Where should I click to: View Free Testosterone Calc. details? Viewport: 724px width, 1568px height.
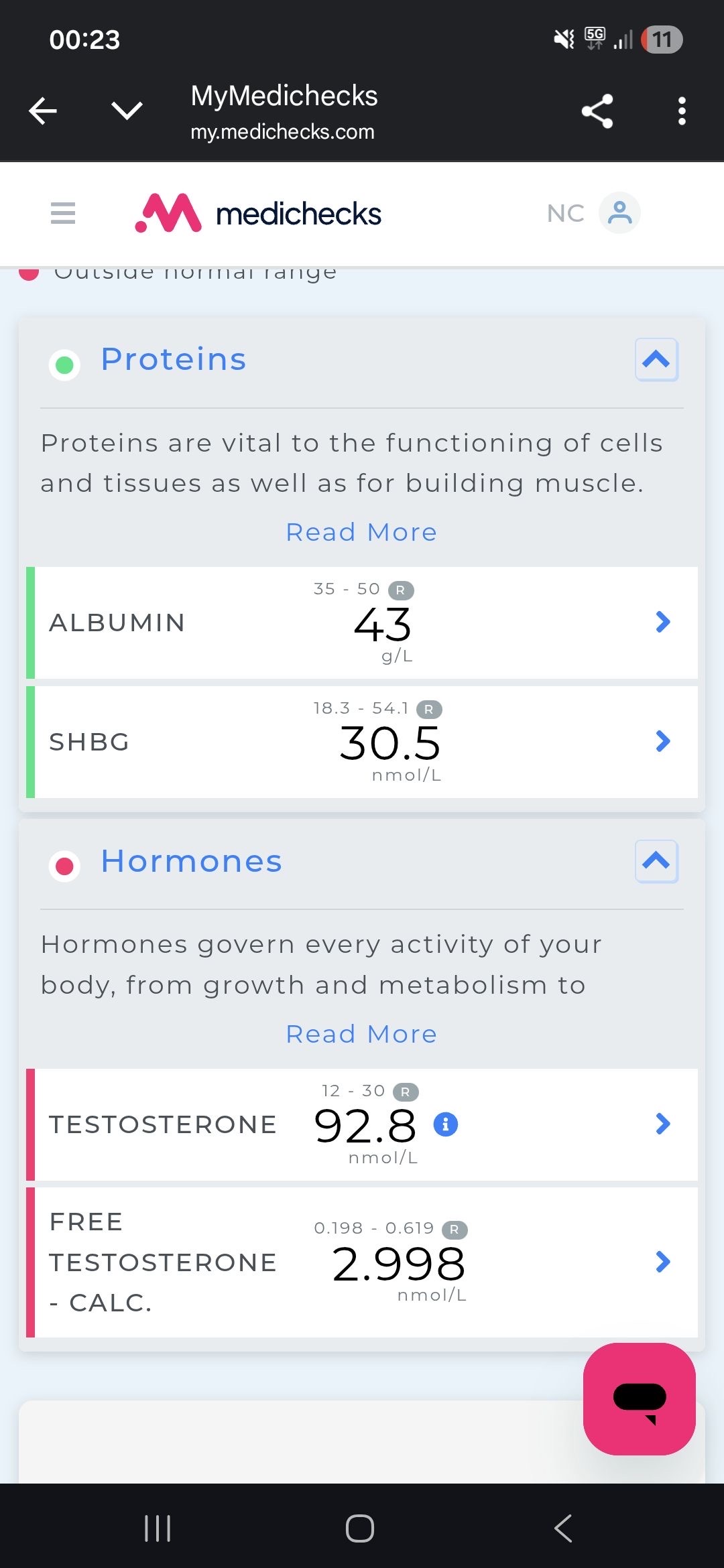click(662, 1262)
